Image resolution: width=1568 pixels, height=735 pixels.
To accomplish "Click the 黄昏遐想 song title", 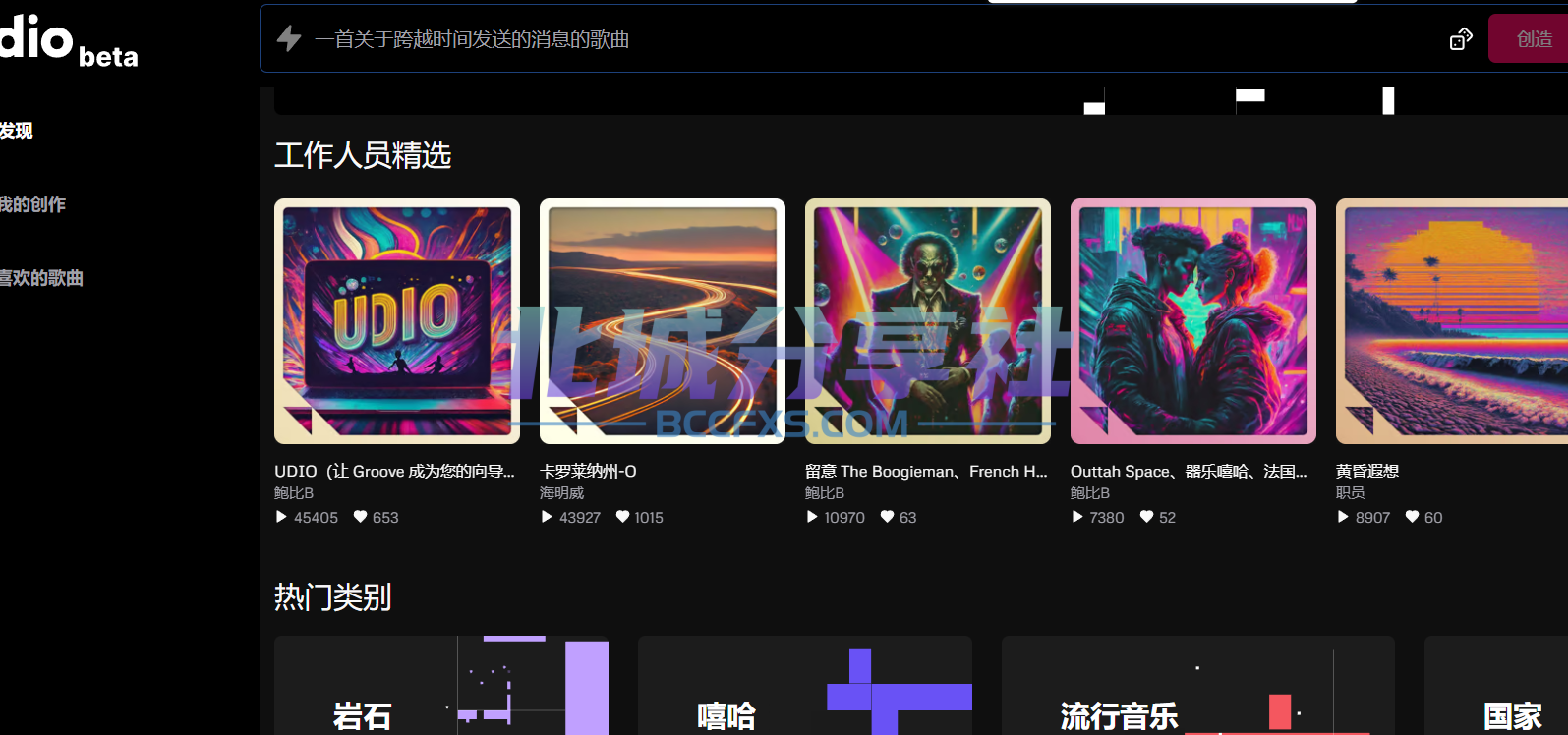I will (1367, 472).
